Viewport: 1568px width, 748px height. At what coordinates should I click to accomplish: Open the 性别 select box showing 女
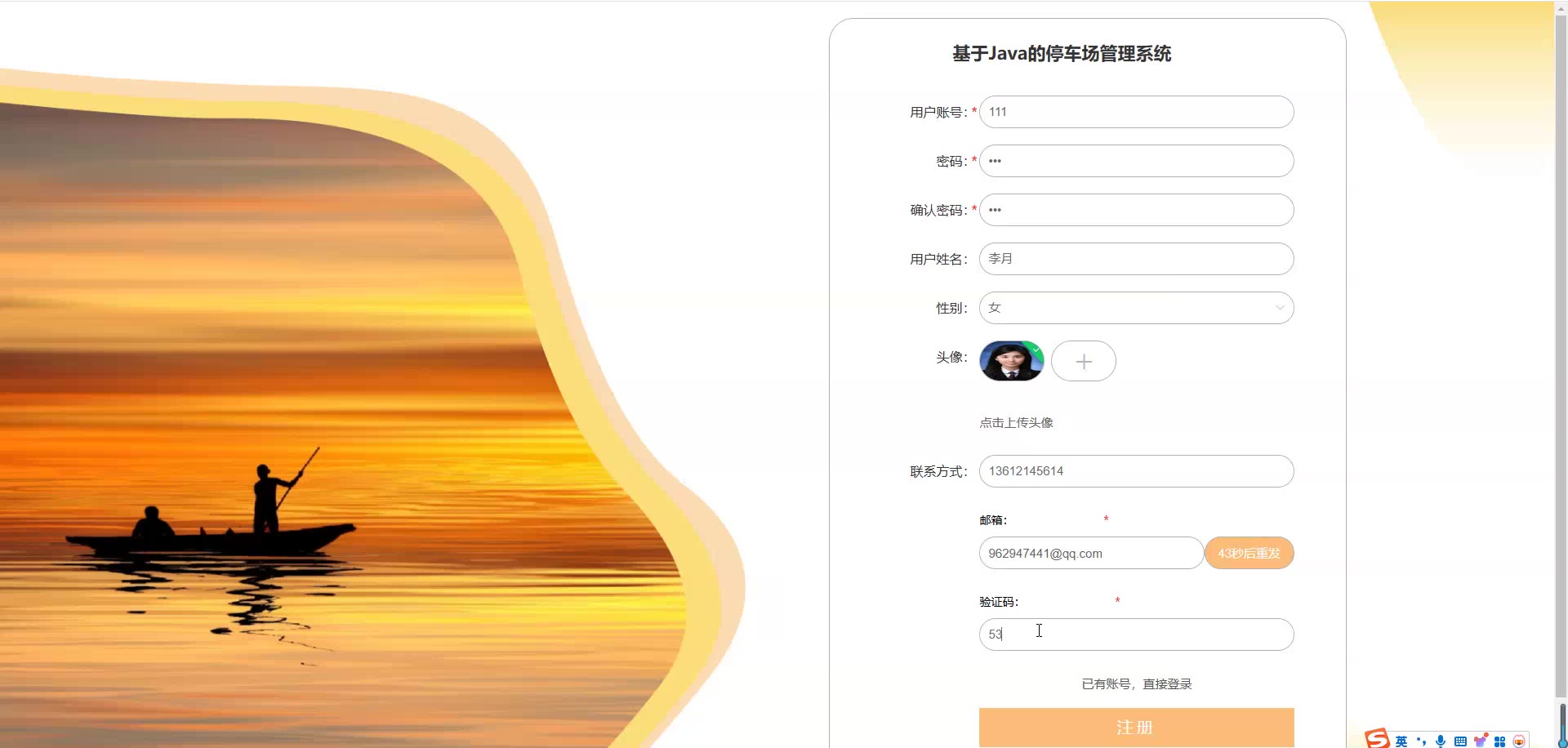[x=1137, y=308]
